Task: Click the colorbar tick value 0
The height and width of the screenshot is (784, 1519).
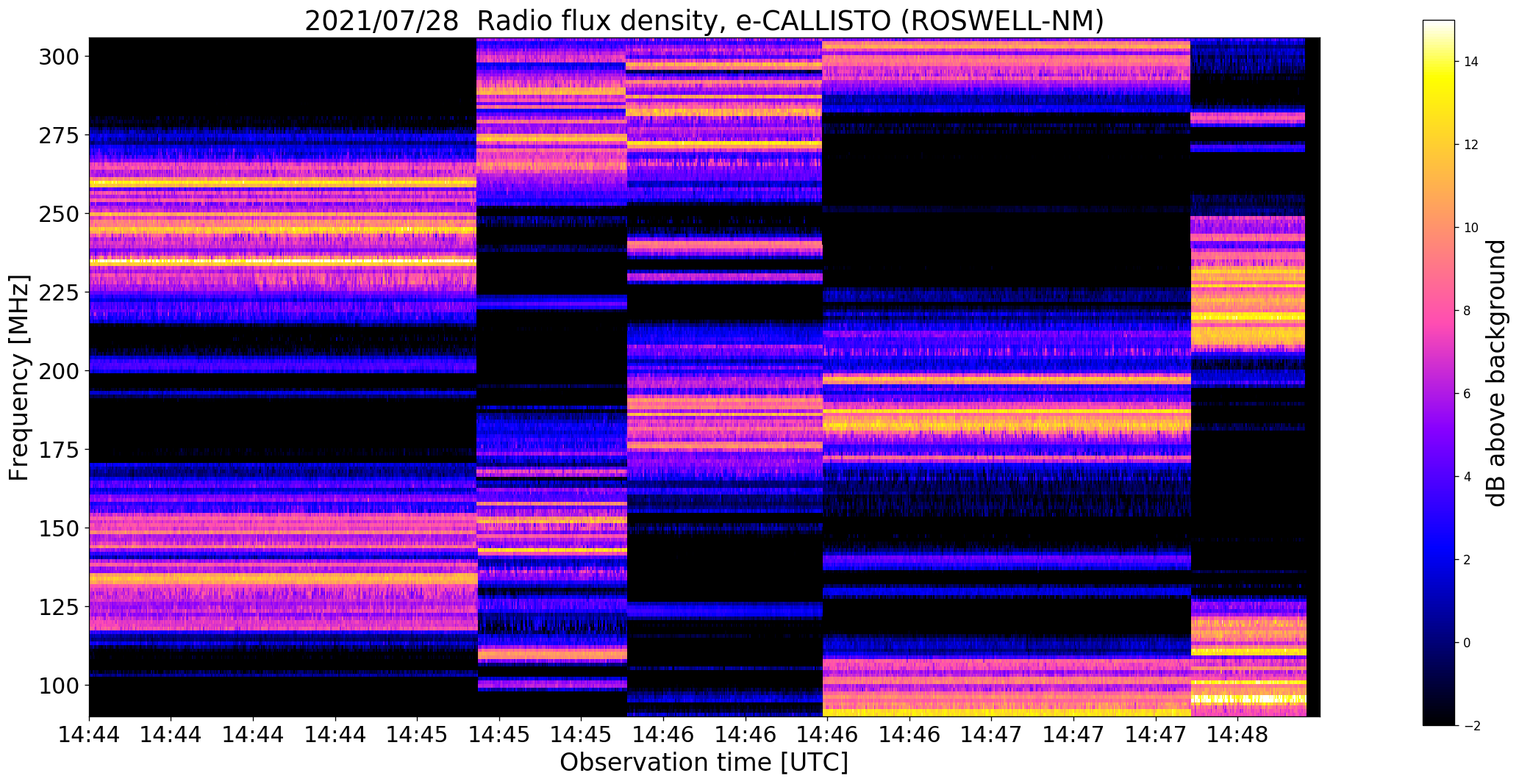Action: (x=1468, y=643)
